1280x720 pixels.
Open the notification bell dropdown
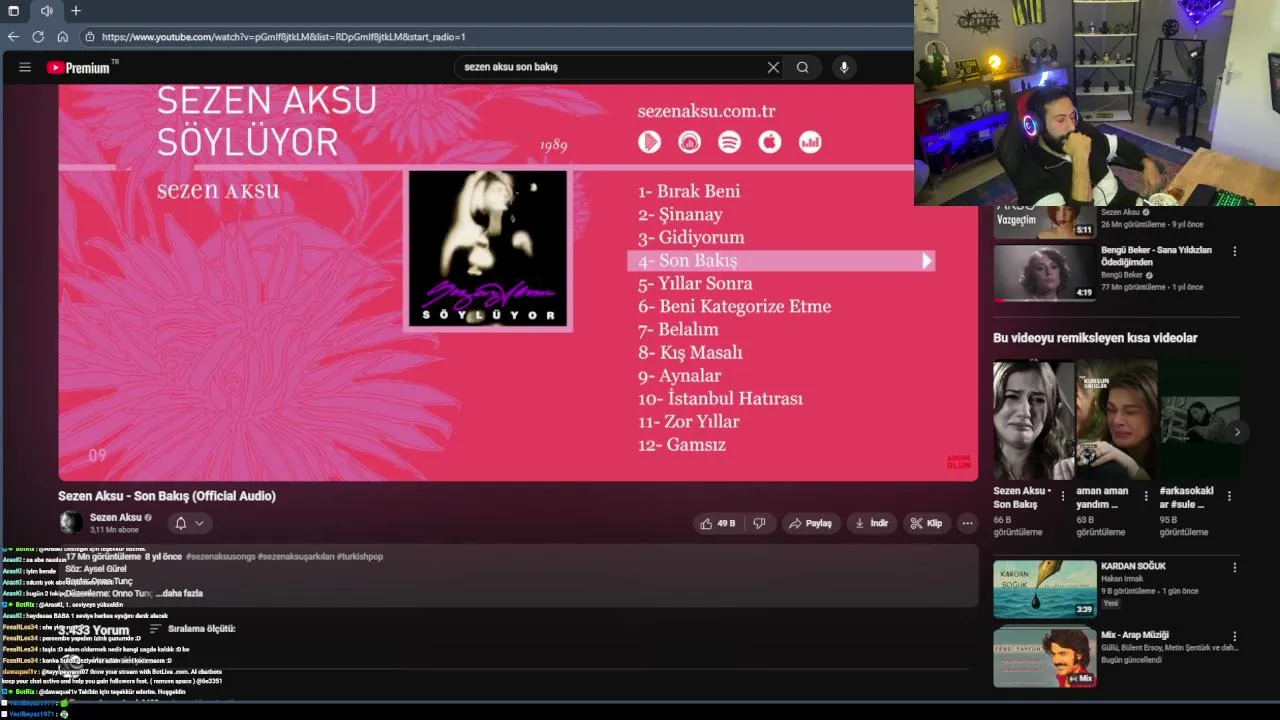tap(189, 523)
